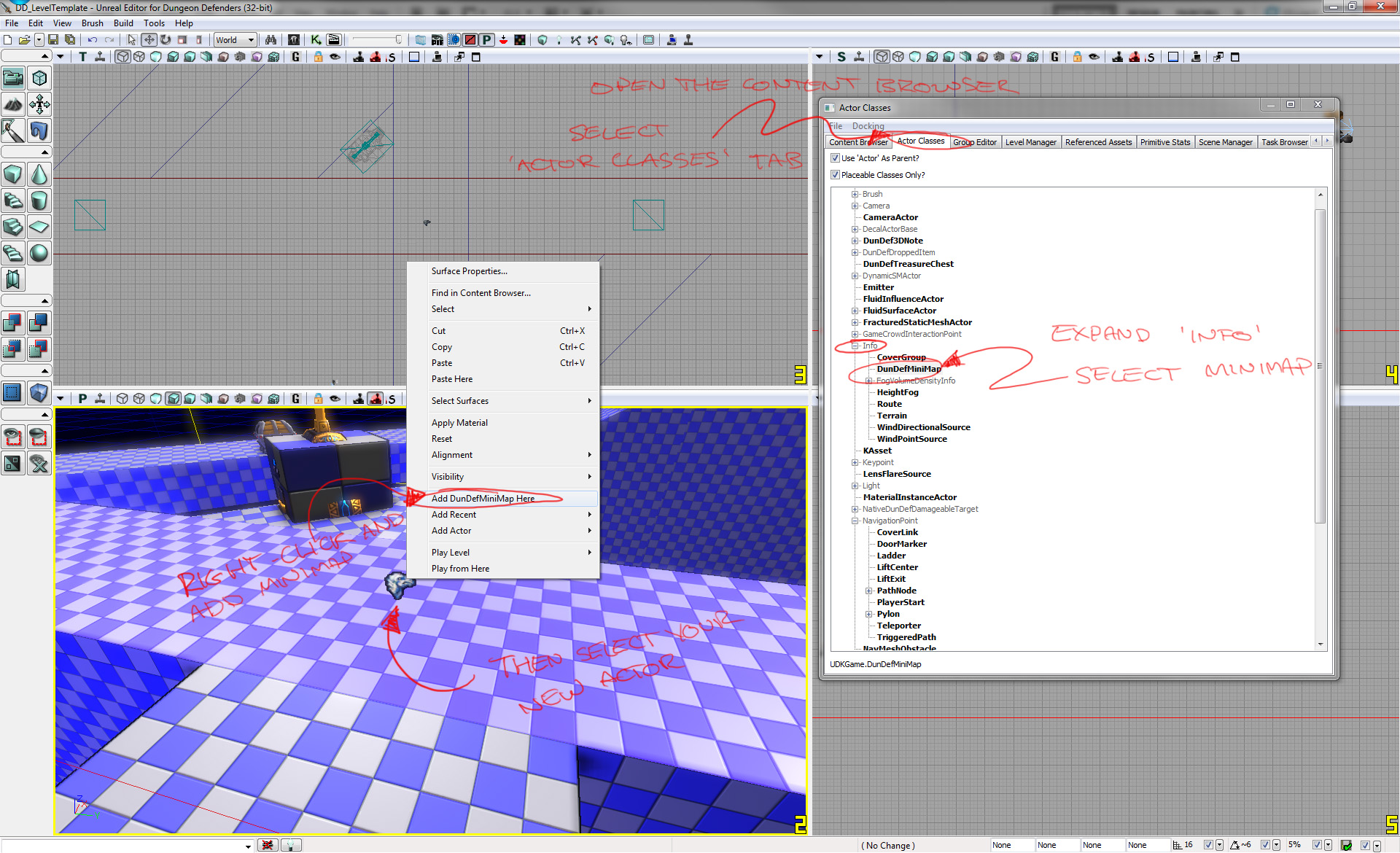Screen dimensions: 1400x853
Task: Create a Sphere (tetrahedron) builder brush
Action: pyautogui.click(x=39, y=253)
